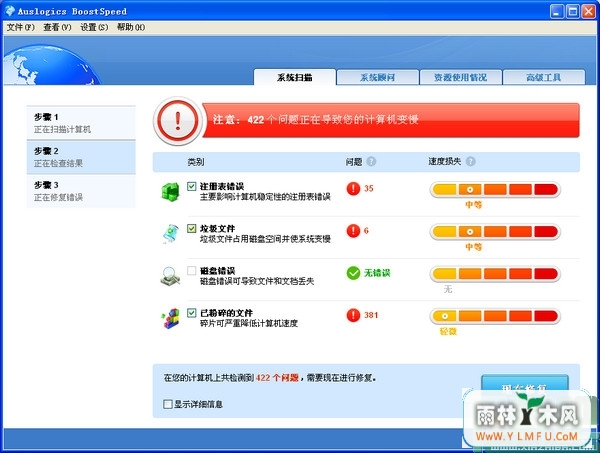Click the red alert icon beside 35
This screenshot has width=600, height=453.
pyautogui.click(x=353, y=188)
